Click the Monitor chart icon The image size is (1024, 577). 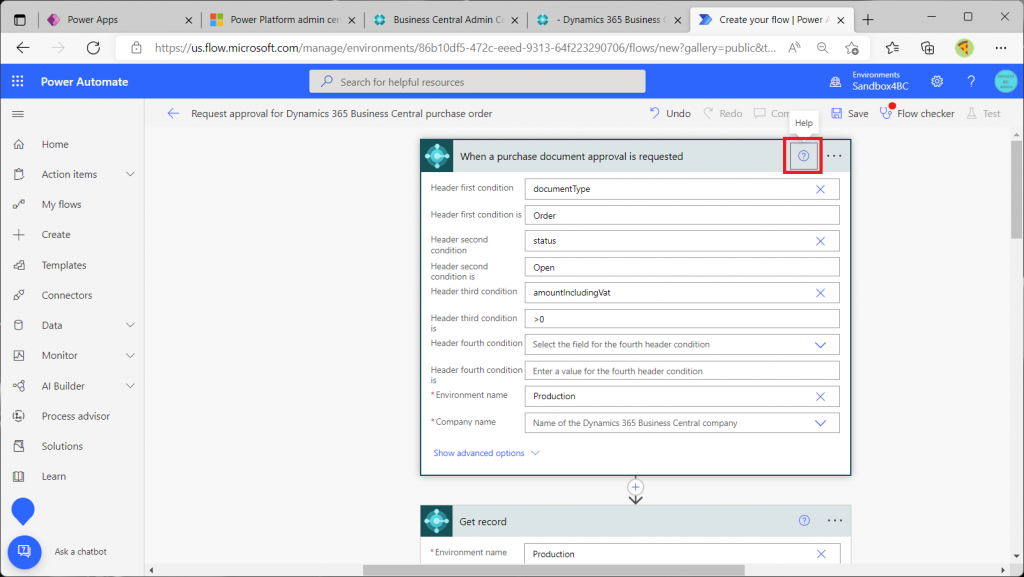[x=19, y=355]
